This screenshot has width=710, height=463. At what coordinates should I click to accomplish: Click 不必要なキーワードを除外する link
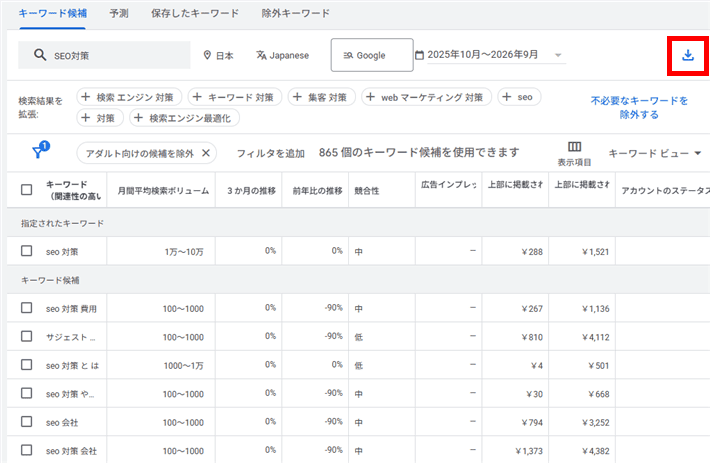639,108
